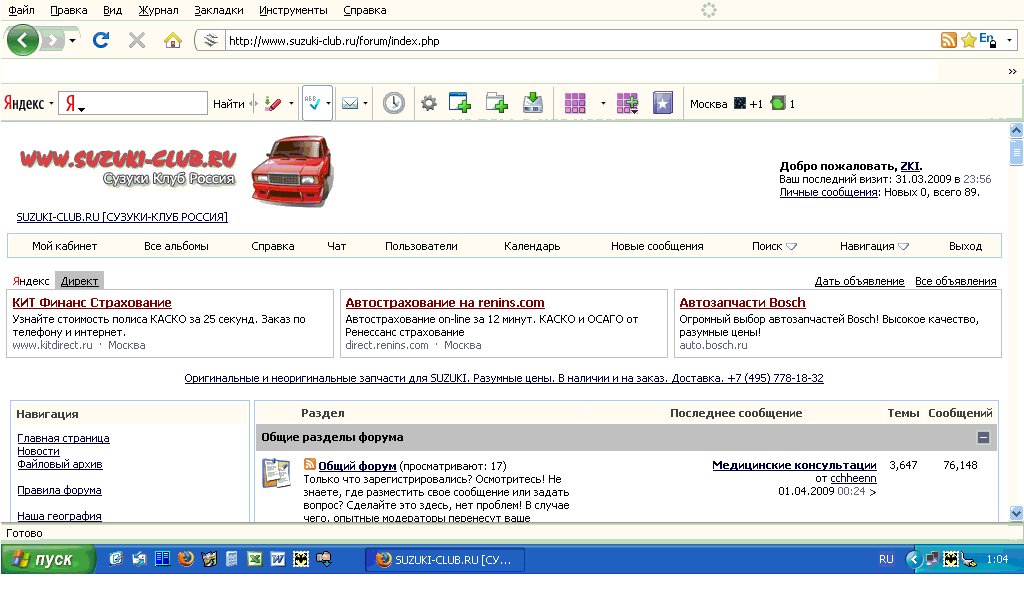Go to Мой кабинет

(x=65, y=246)
